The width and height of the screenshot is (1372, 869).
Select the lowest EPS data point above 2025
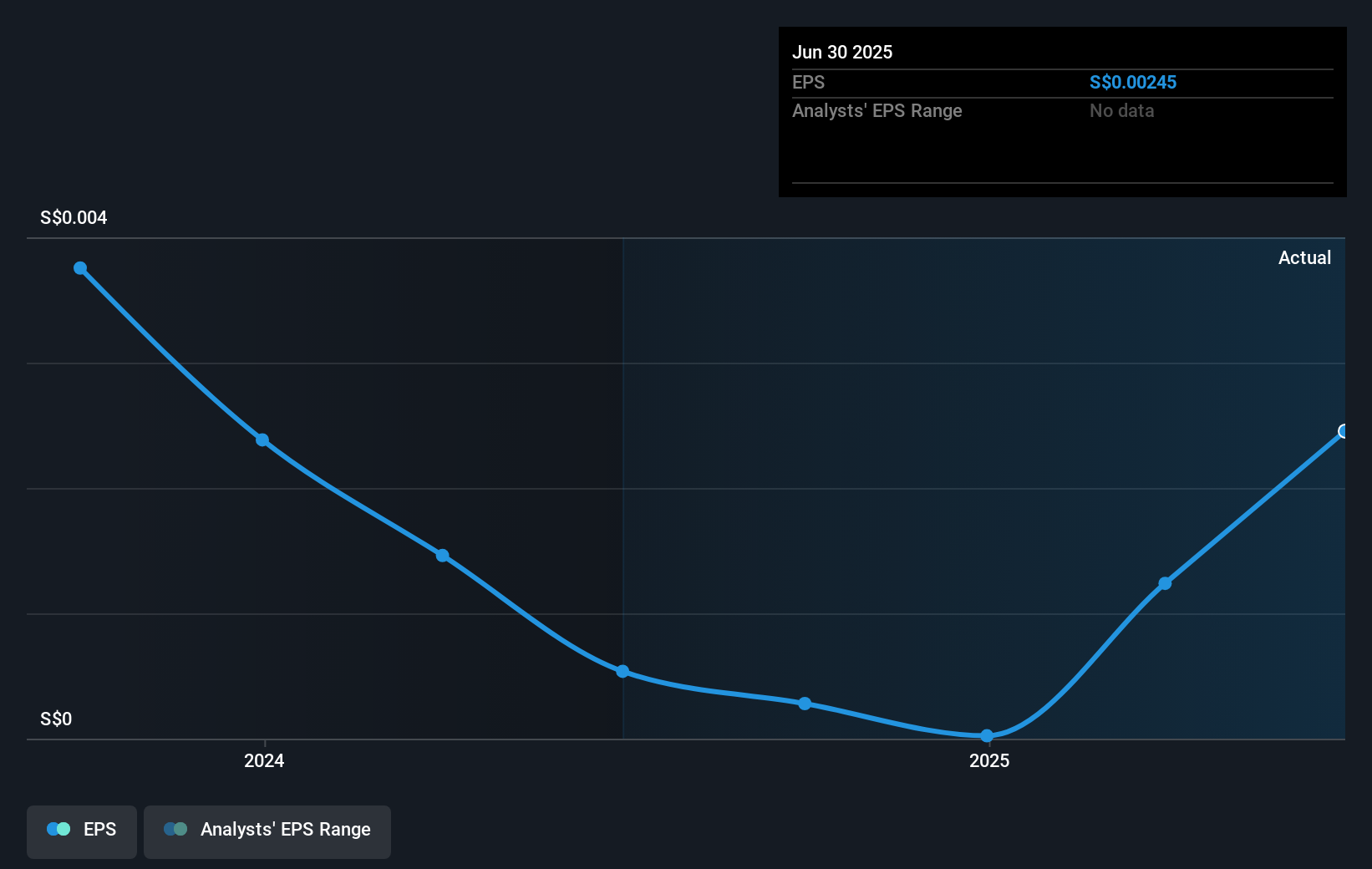[x=987, y=736]
